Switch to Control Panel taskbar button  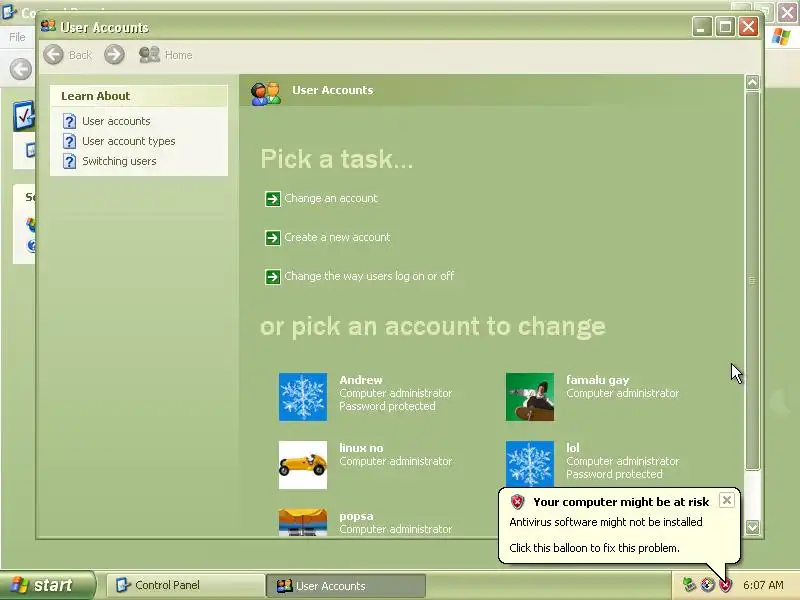pyautogui.click(x=185, y=585)
